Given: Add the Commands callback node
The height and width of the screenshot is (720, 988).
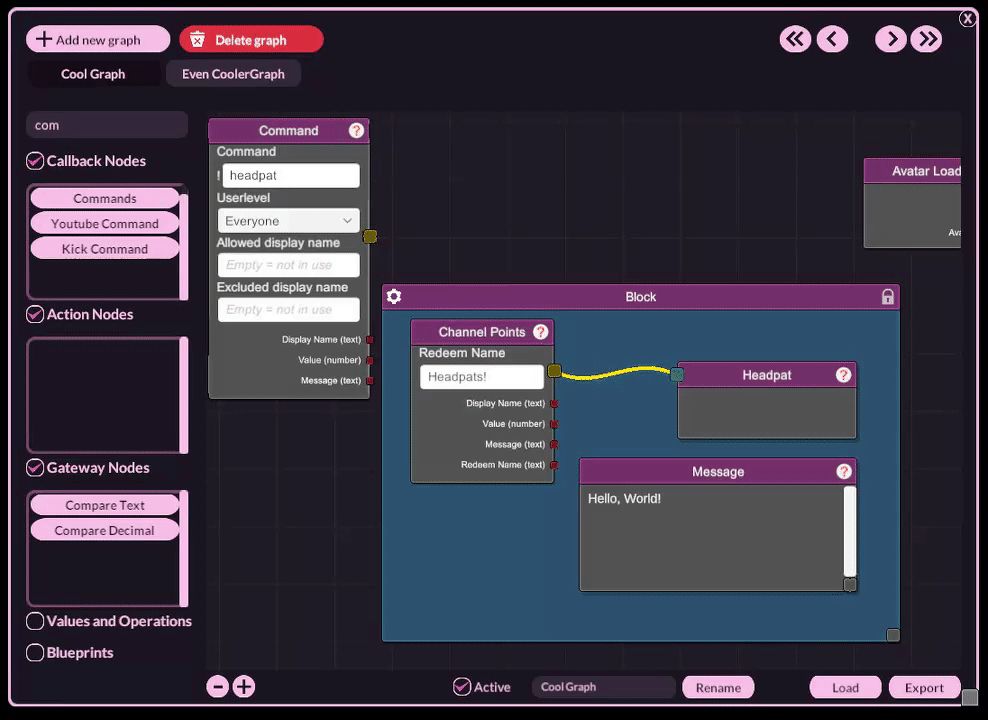Looking at the screenshot, I should click(105, 198).
